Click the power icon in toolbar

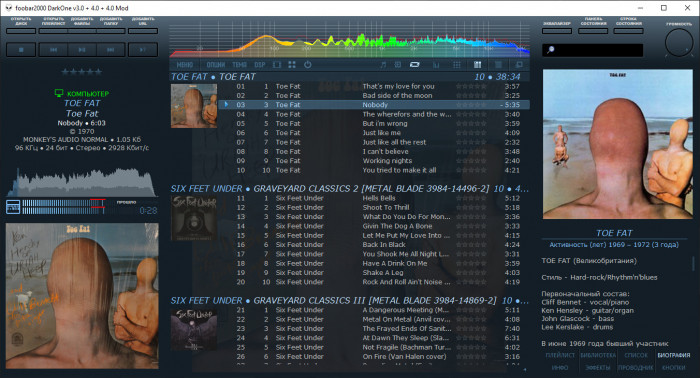click(x=308, y=65)
